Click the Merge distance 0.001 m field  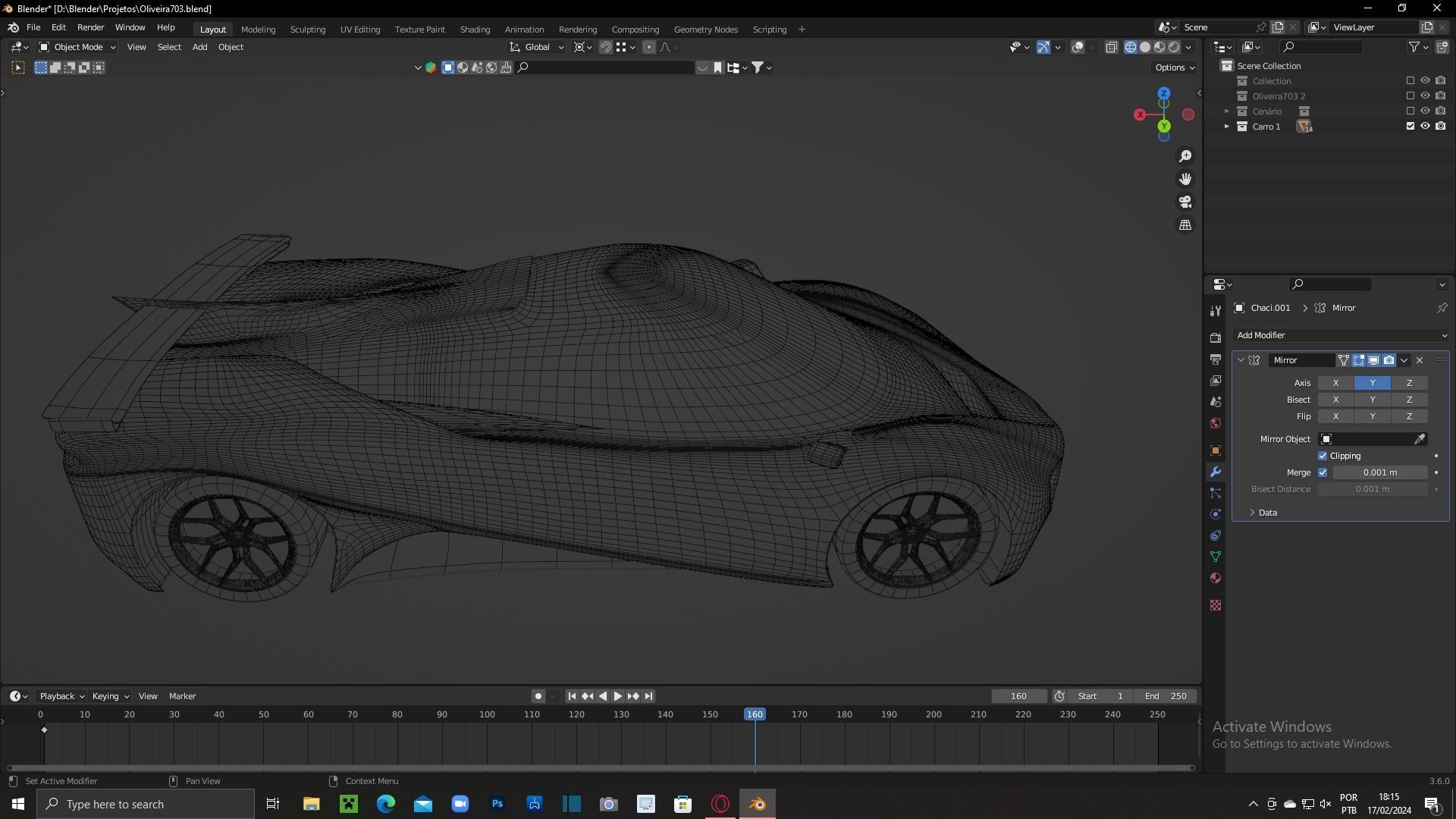point(1380,472)
